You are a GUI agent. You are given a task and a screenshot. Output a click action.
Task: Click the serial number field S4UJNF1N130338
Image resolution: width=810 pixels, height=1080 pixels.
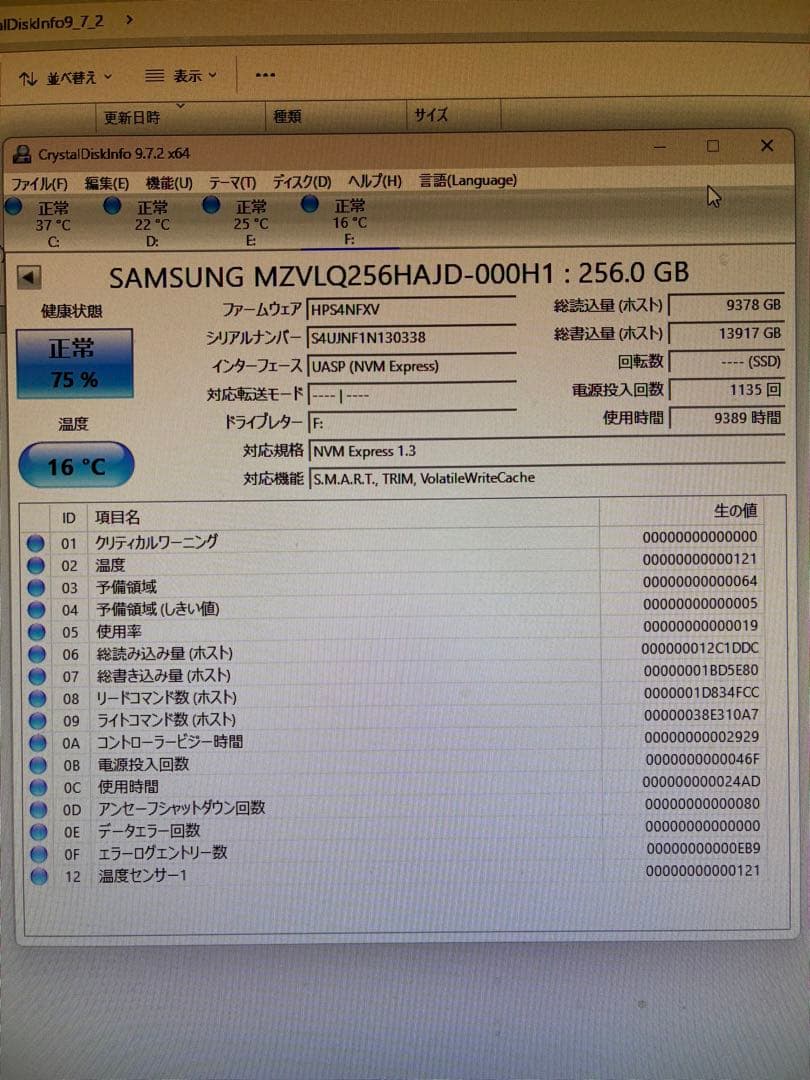point(411,338)
